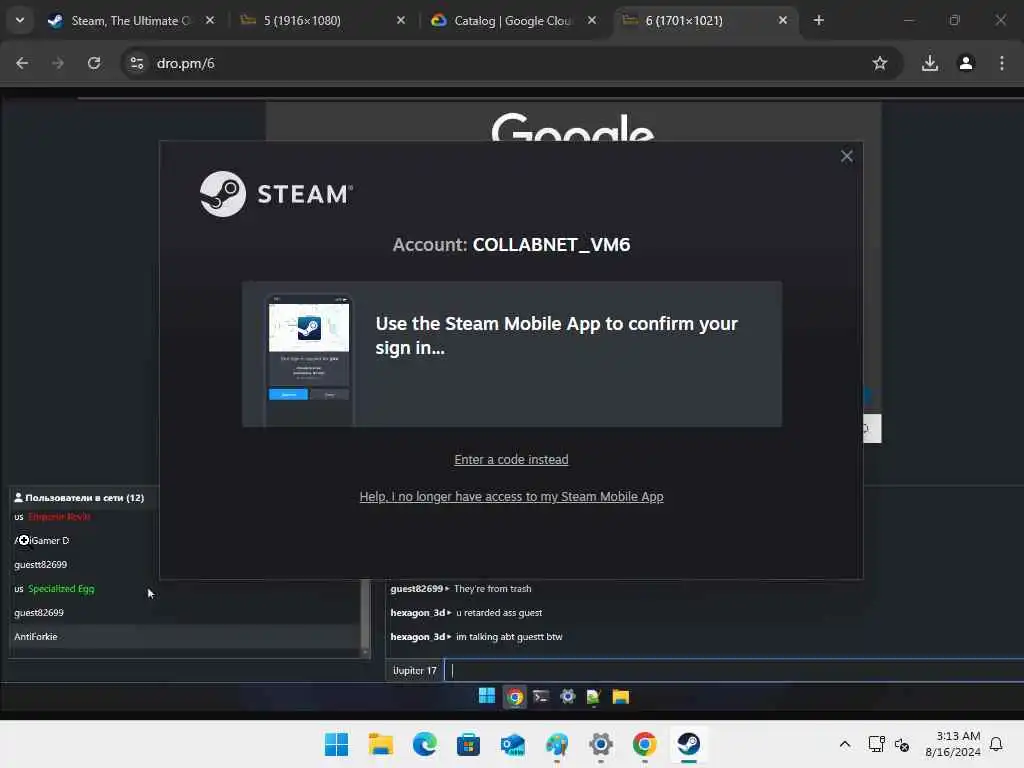Open the muted volume tray icon
Screen dimensions: 1024x768
(x=902, y=744)
